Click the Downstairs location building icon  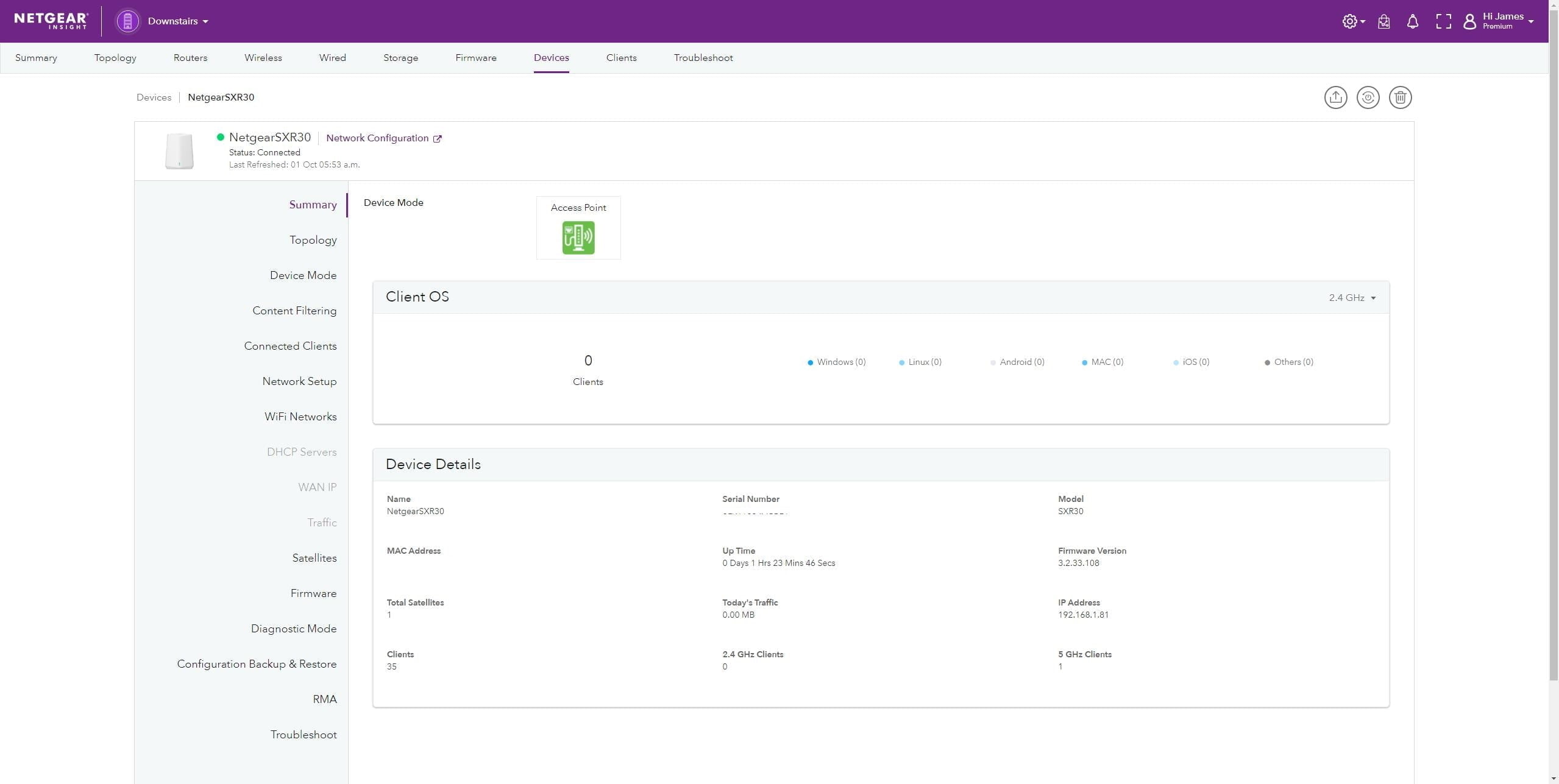(x=127, y=21)
